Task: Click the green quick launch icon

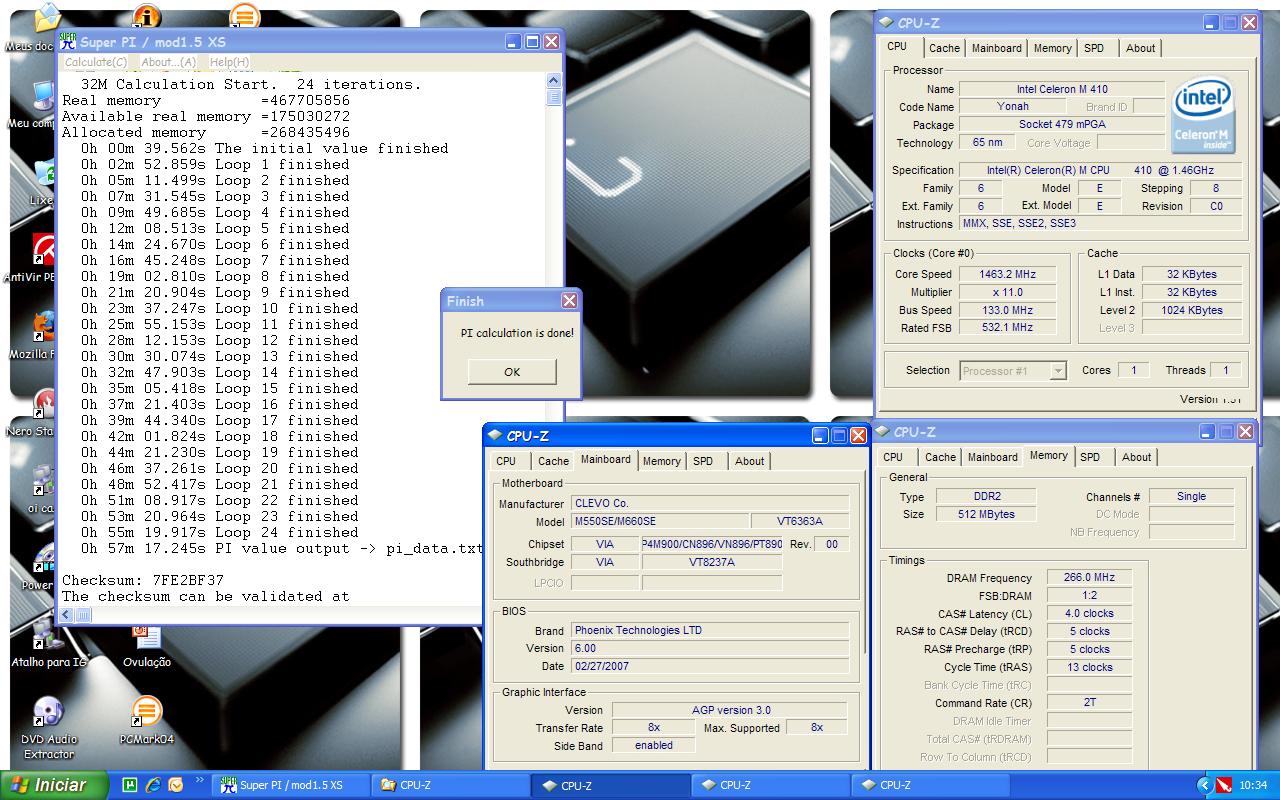Action: (129, 785)
